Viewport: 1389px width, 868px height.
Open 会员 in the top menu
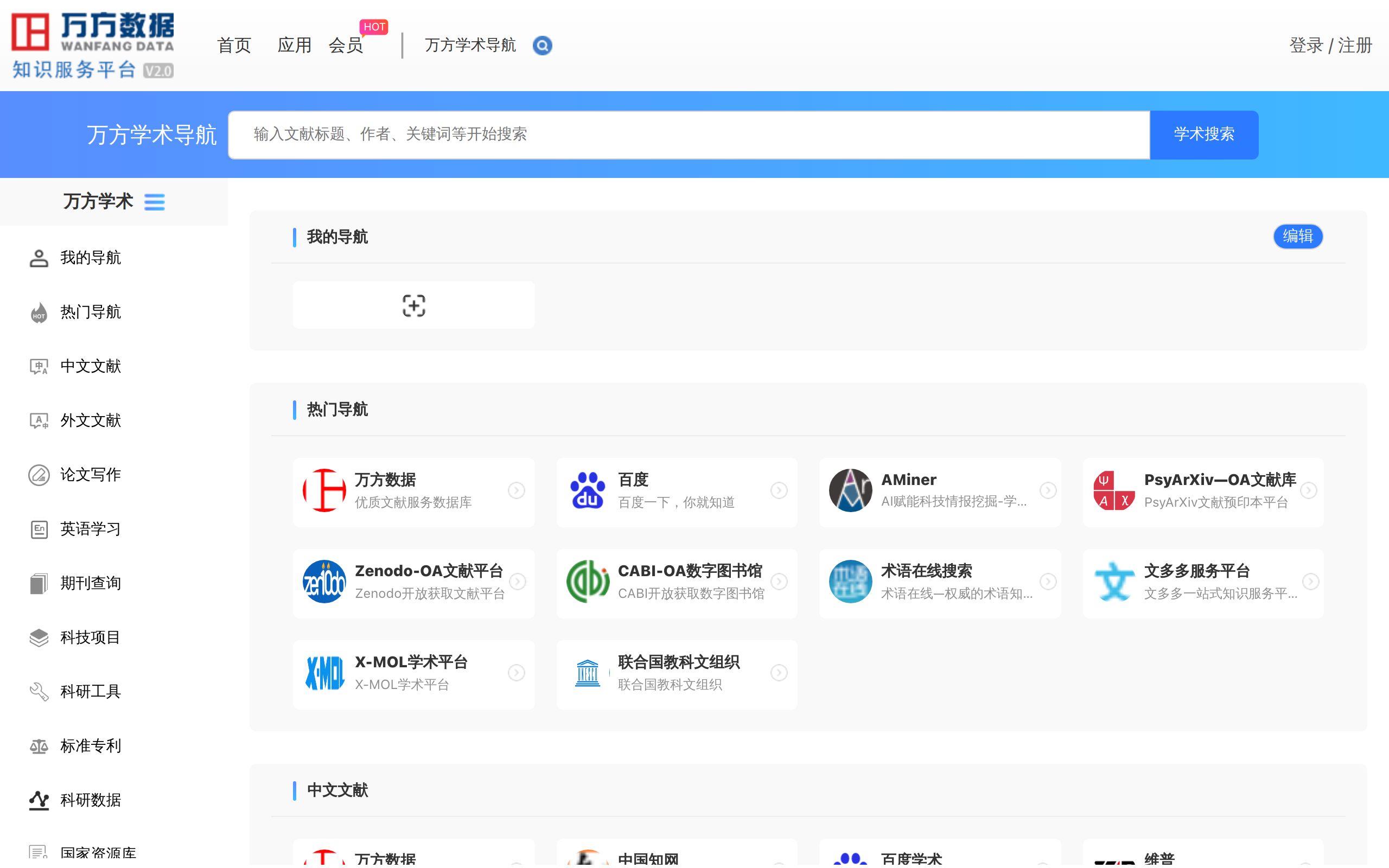click(x=346, y=46)
